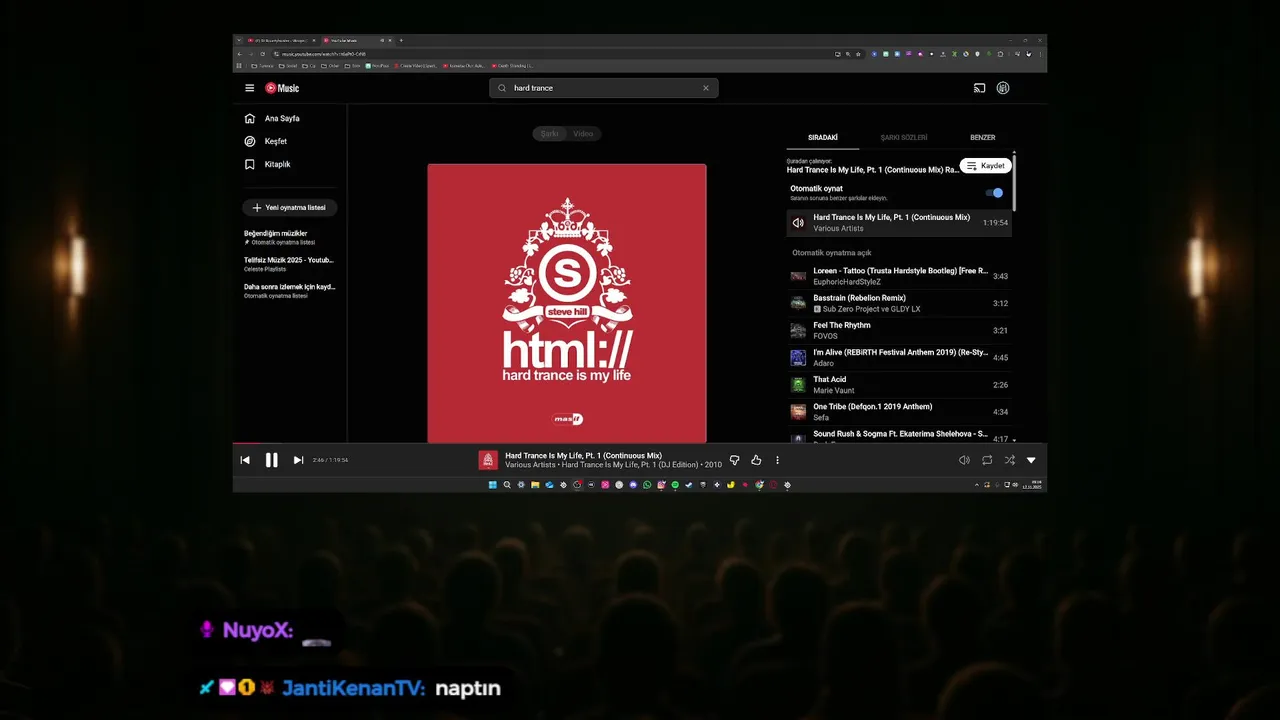Click the large red album artwork
Viewport: 1280px width, 720px height.
[567, 303]
